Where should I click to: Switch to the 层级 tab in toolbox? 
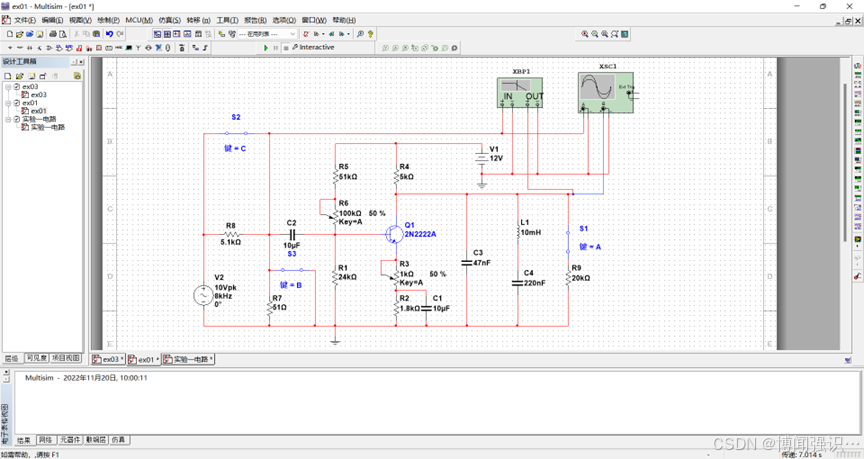click(12, 358)
